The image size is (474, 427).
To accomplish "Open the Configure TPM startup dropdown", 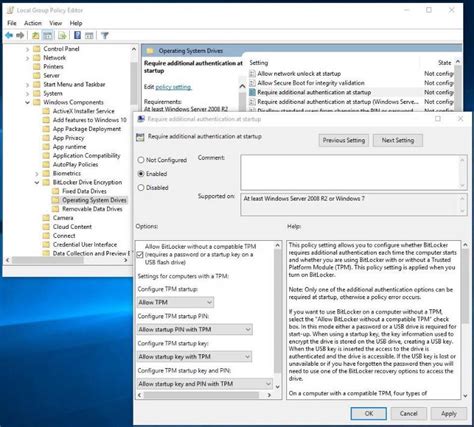I will pos(175,302).
